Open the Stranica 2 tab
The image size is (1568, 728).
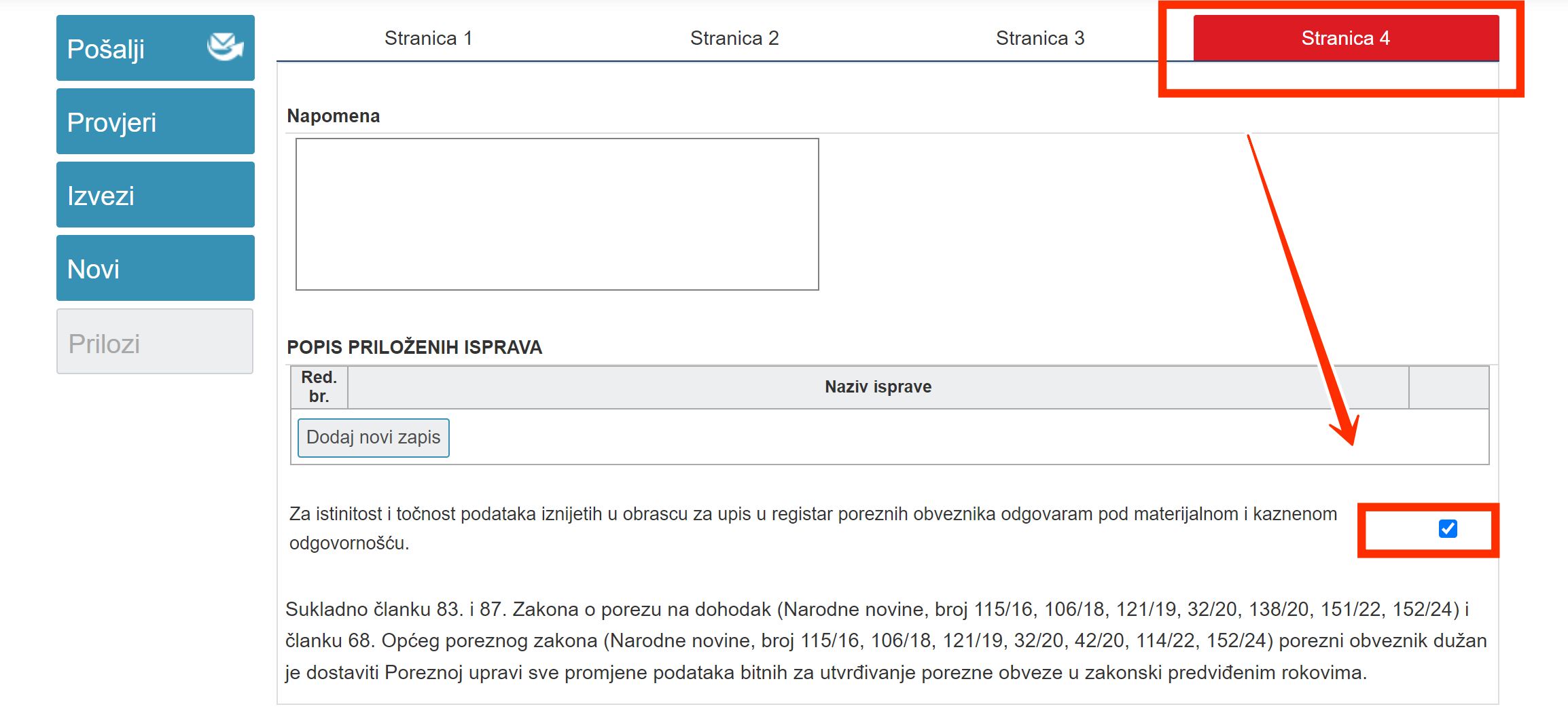click(x=734, y=38)
